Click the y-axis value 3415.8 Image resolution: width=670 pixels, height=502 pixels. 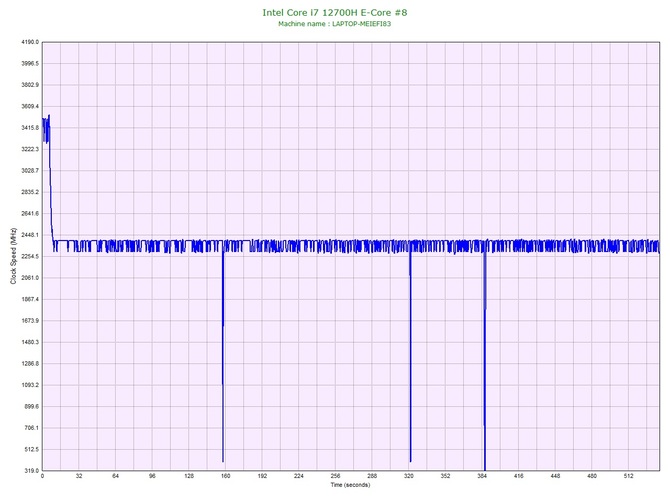[x=30, y=128]
